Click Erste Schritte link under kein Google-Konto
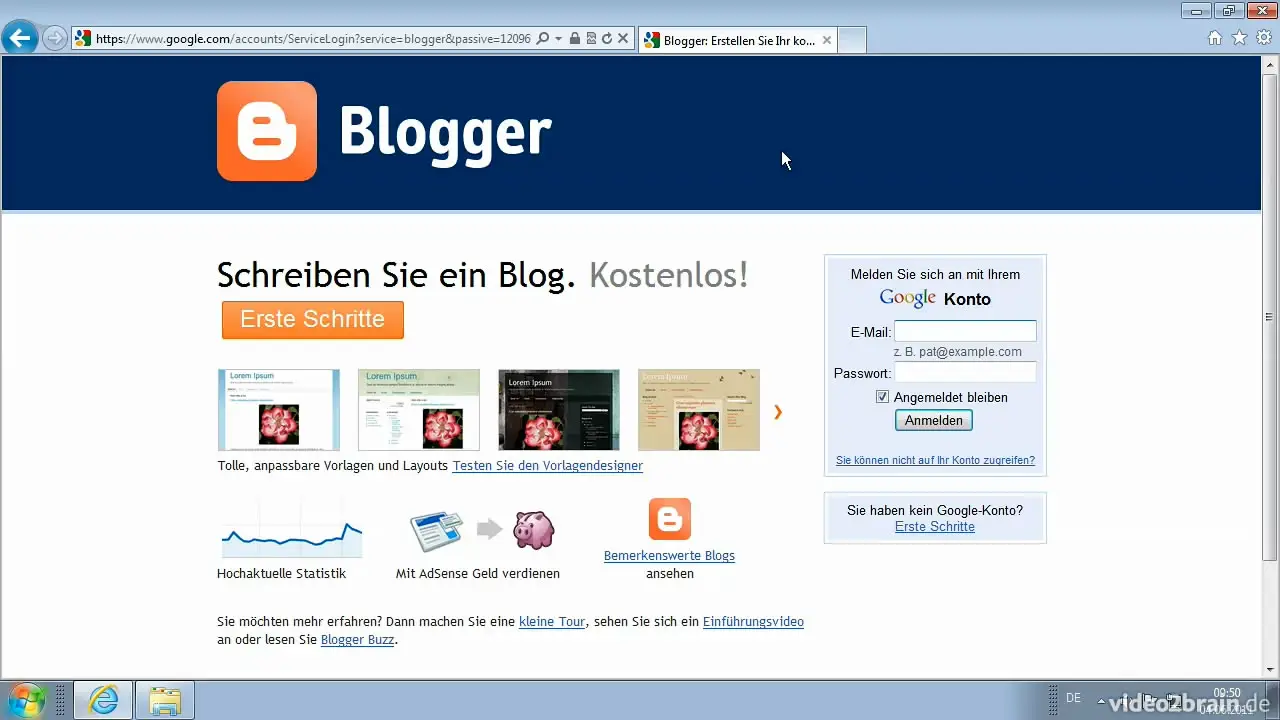 click(x=935, y=527)
